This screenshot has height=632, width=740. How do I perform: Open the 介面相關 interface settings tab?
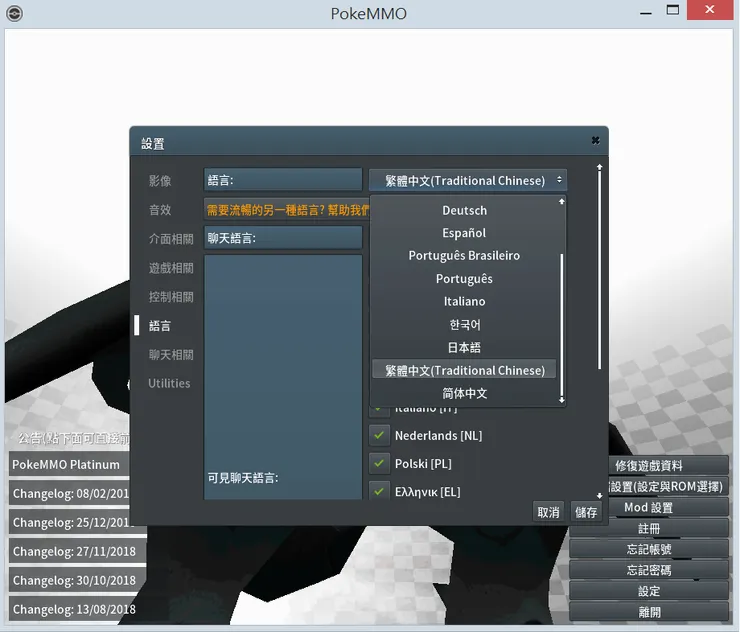[x=171, y=239]
